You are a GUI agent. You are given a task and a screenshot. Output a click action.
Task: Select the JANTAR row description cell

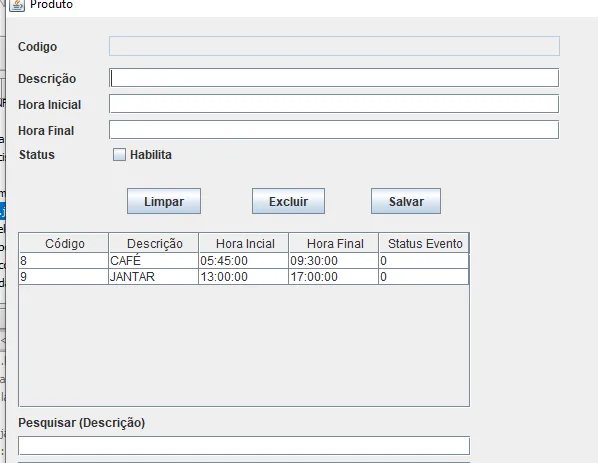[154, 277]
